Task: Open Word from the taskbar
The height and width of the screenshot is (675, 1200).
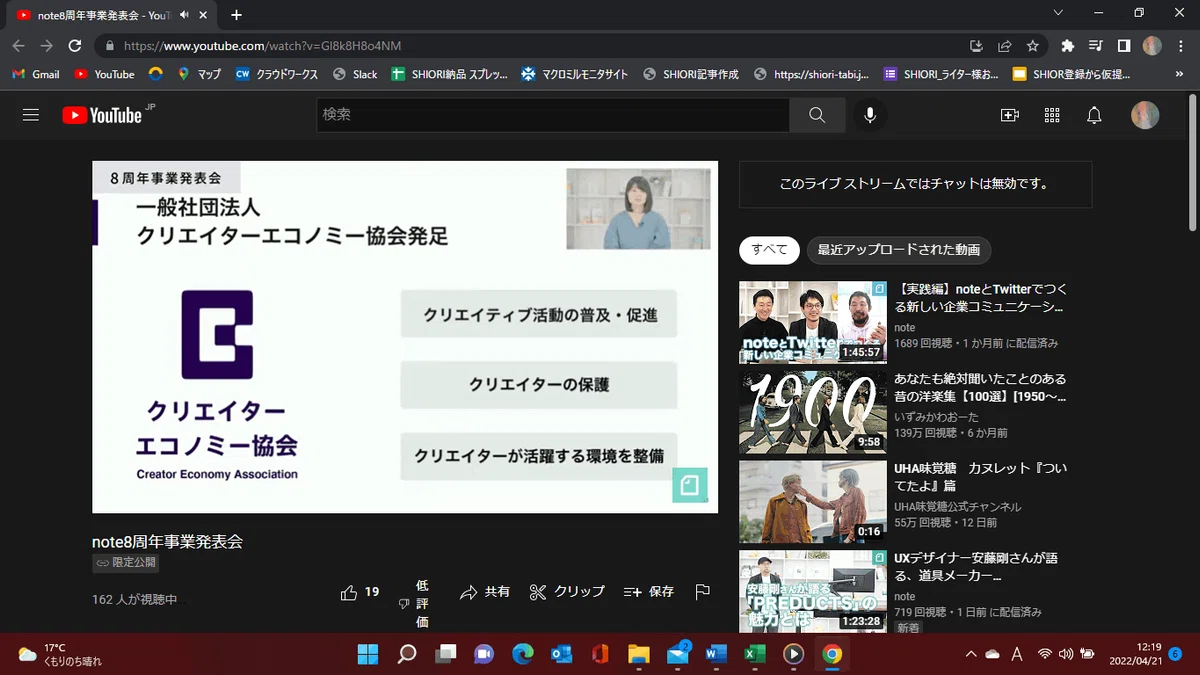Action: pyautogui.click(x=716, y=654)
